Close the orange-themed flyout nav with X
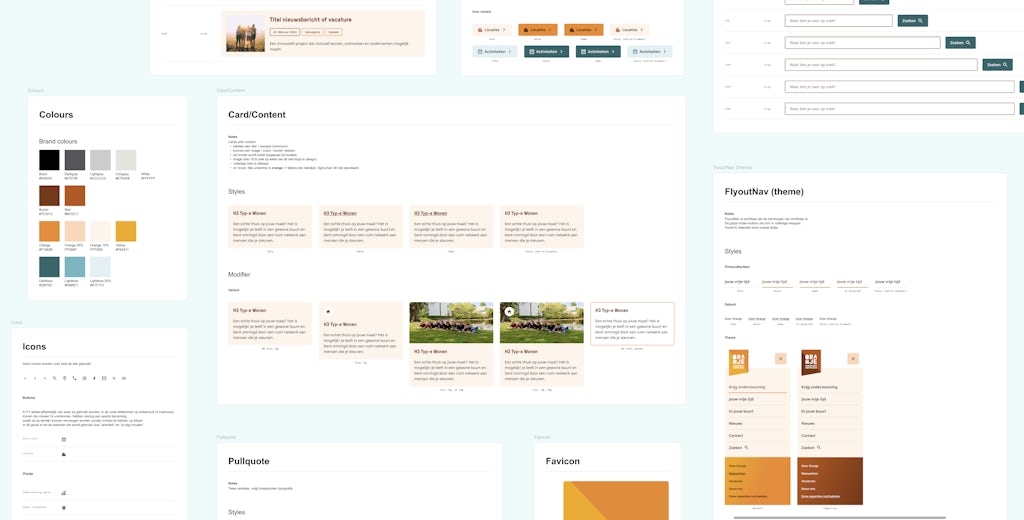Image resolution: width=1024 pixels, height=520 pixels. tap(780, 358)
